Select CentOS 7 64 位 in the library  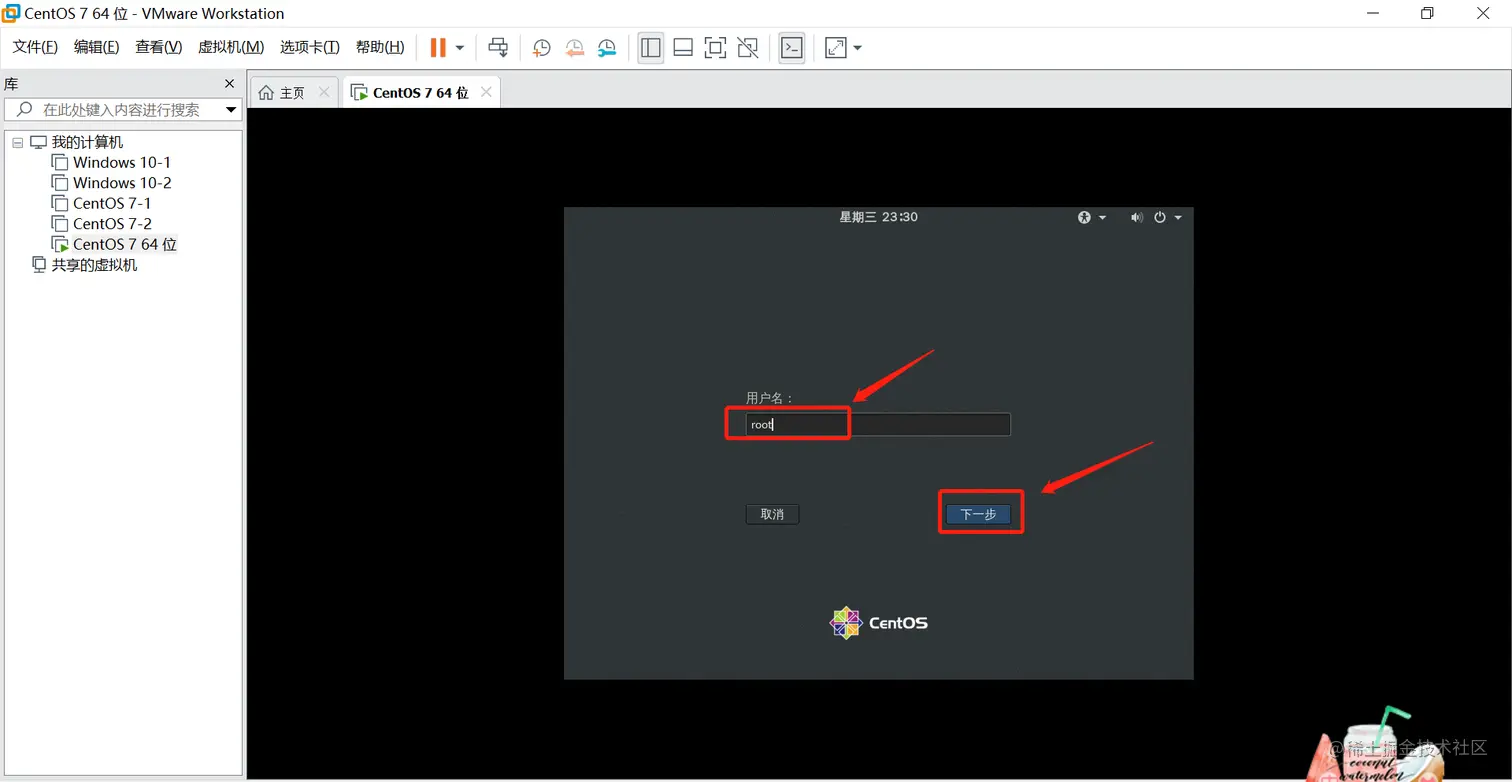click(x=124, y=244)
